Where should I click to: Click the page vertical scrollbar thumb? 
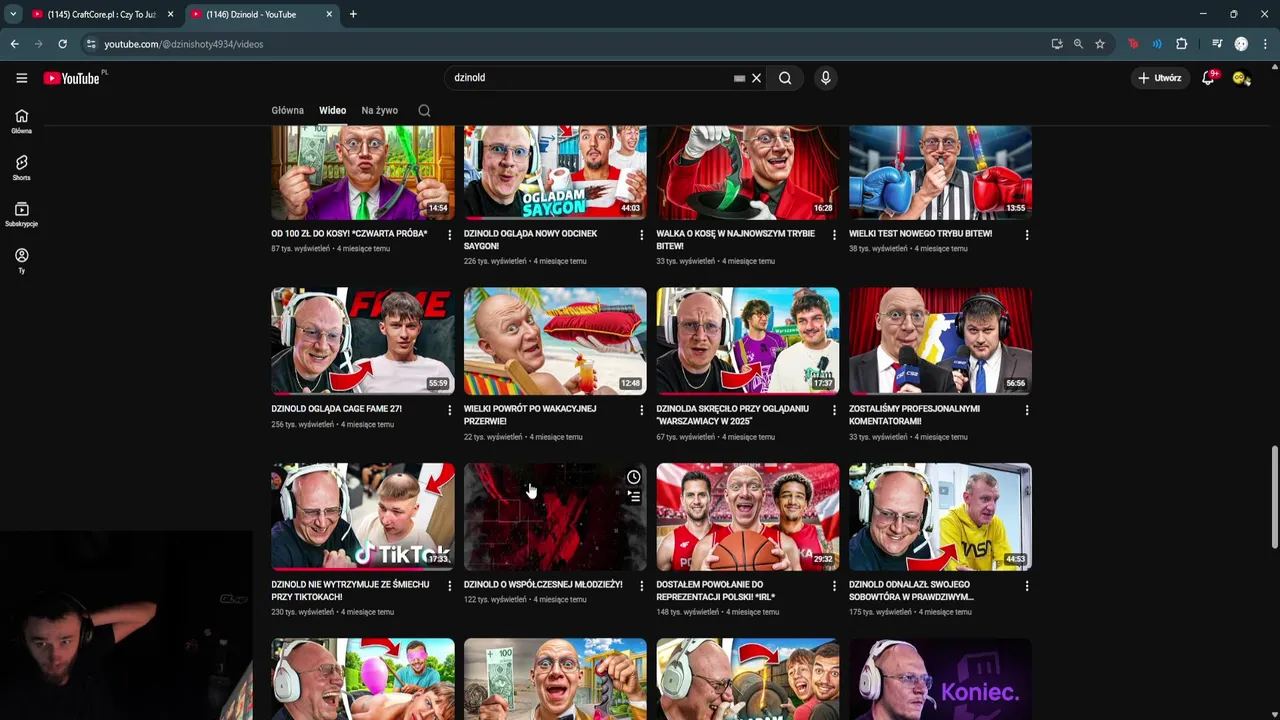pyautogui.click(x=1274, y=497)
